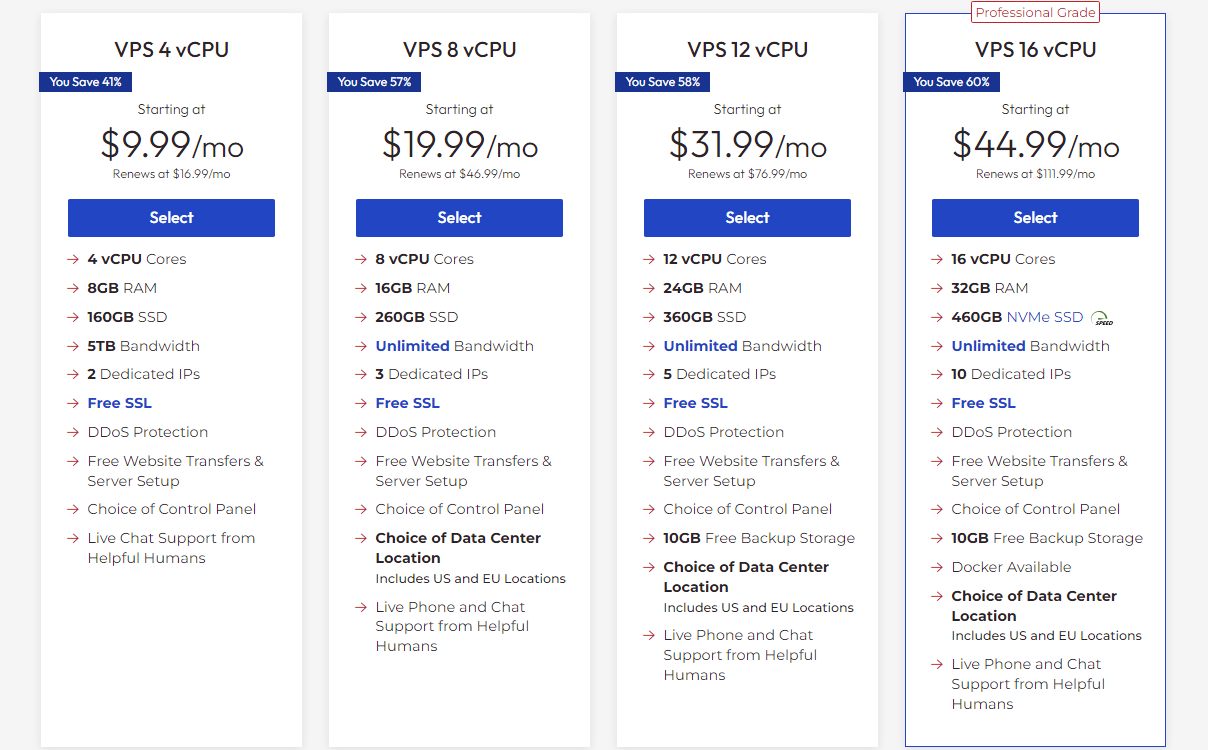
Task: Select the VPS 4 vCPU plan
Action: point(171,218)
